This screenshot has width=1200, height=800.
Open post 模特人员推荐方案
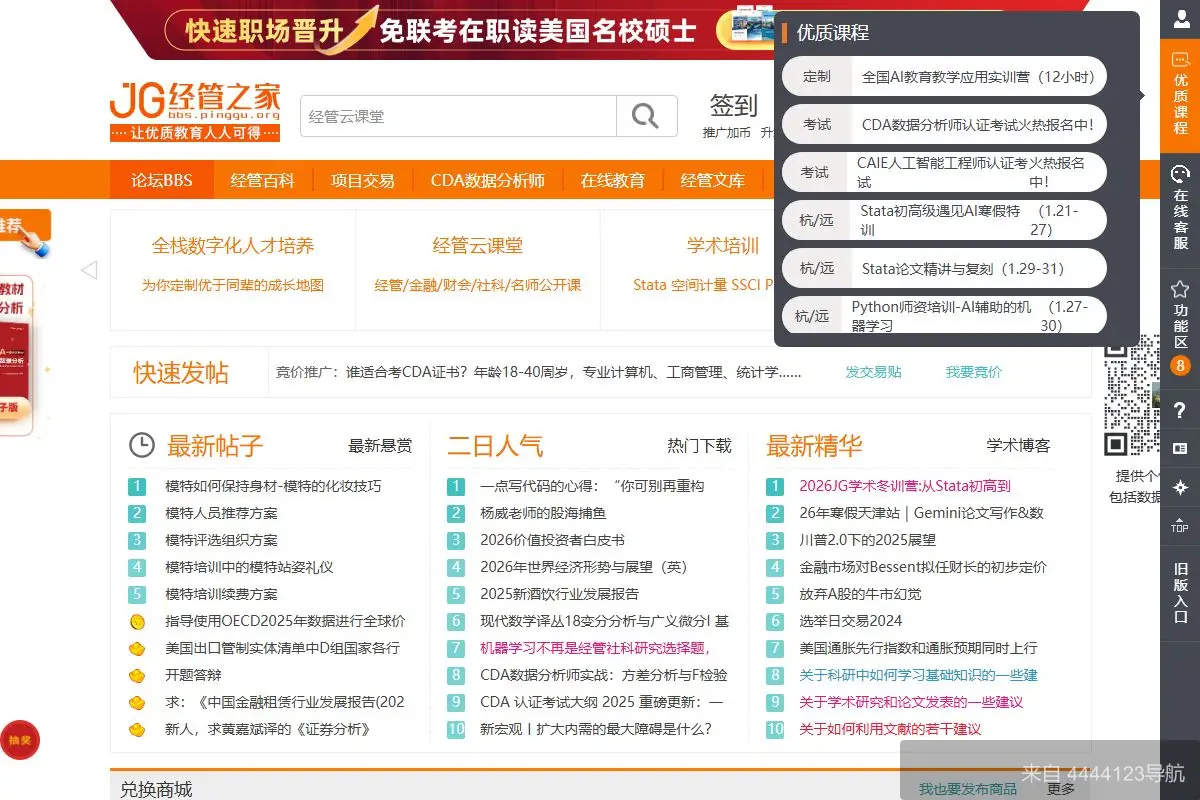(221, 513)
